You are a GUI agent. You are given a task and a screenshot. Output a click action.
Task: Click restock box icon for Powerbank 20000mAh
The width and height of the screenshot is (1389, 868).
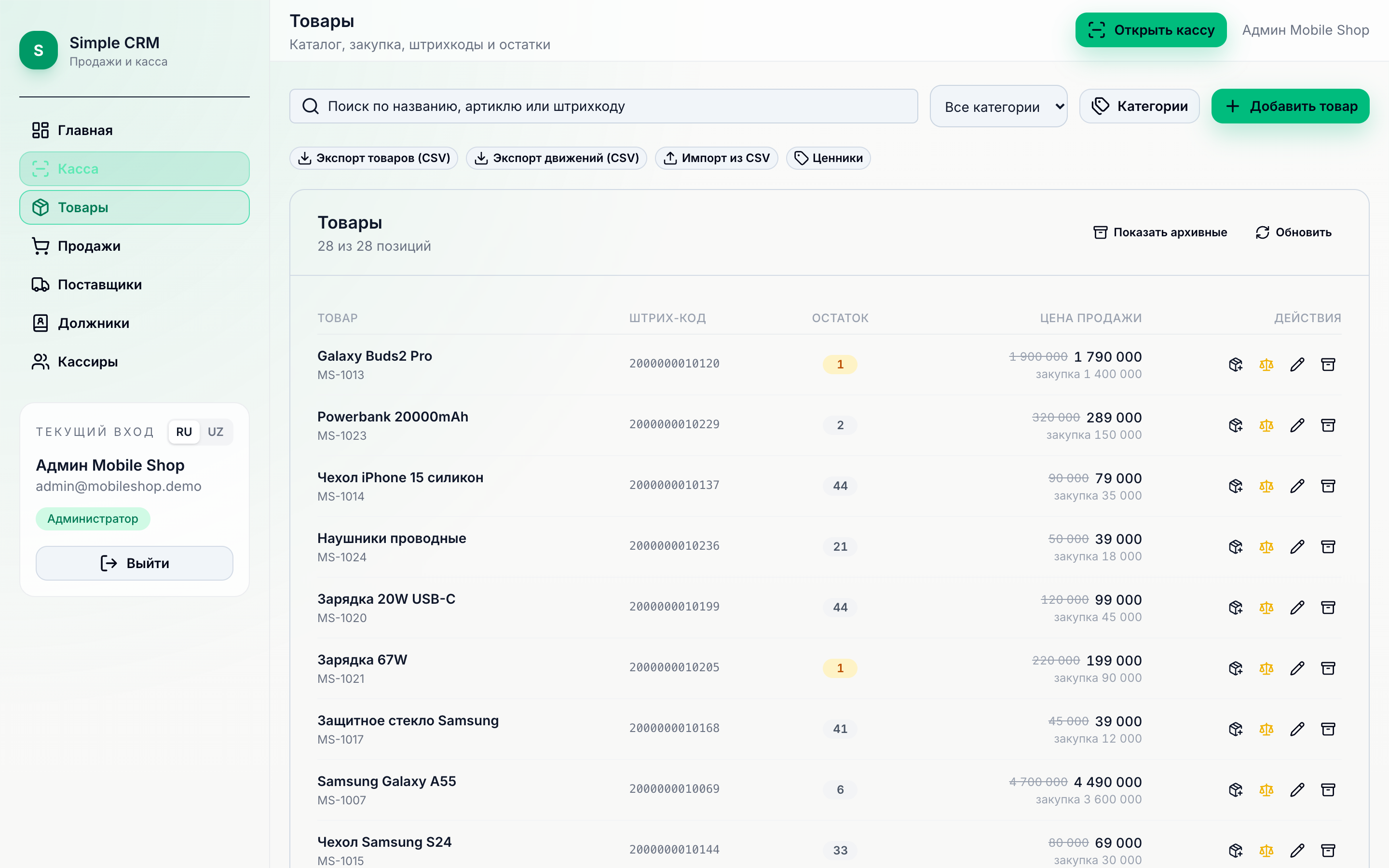[x=1235, y=425]
